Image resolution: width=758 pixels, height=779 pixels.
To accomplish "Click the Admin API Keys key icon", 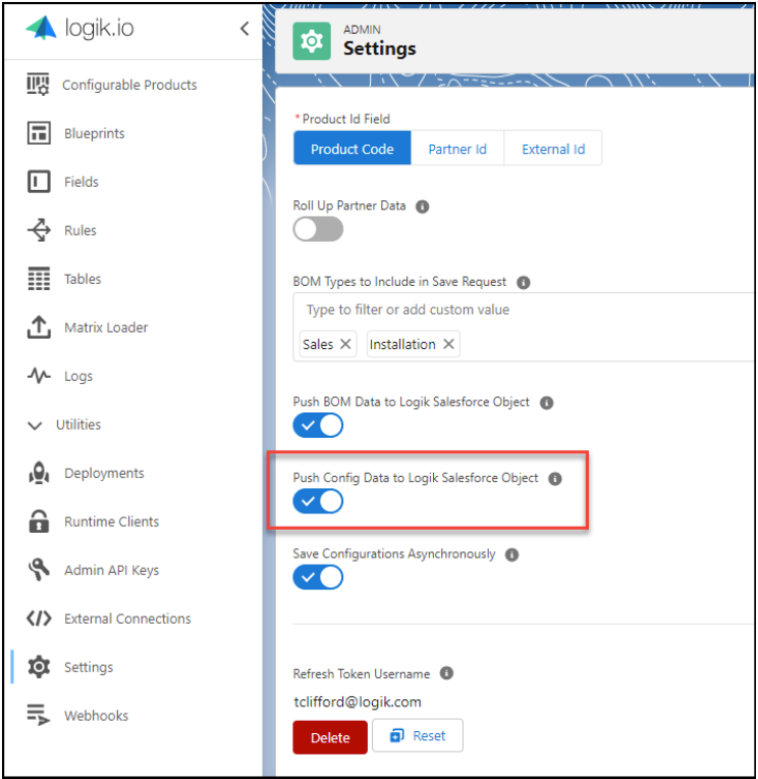I will (39, 569).
